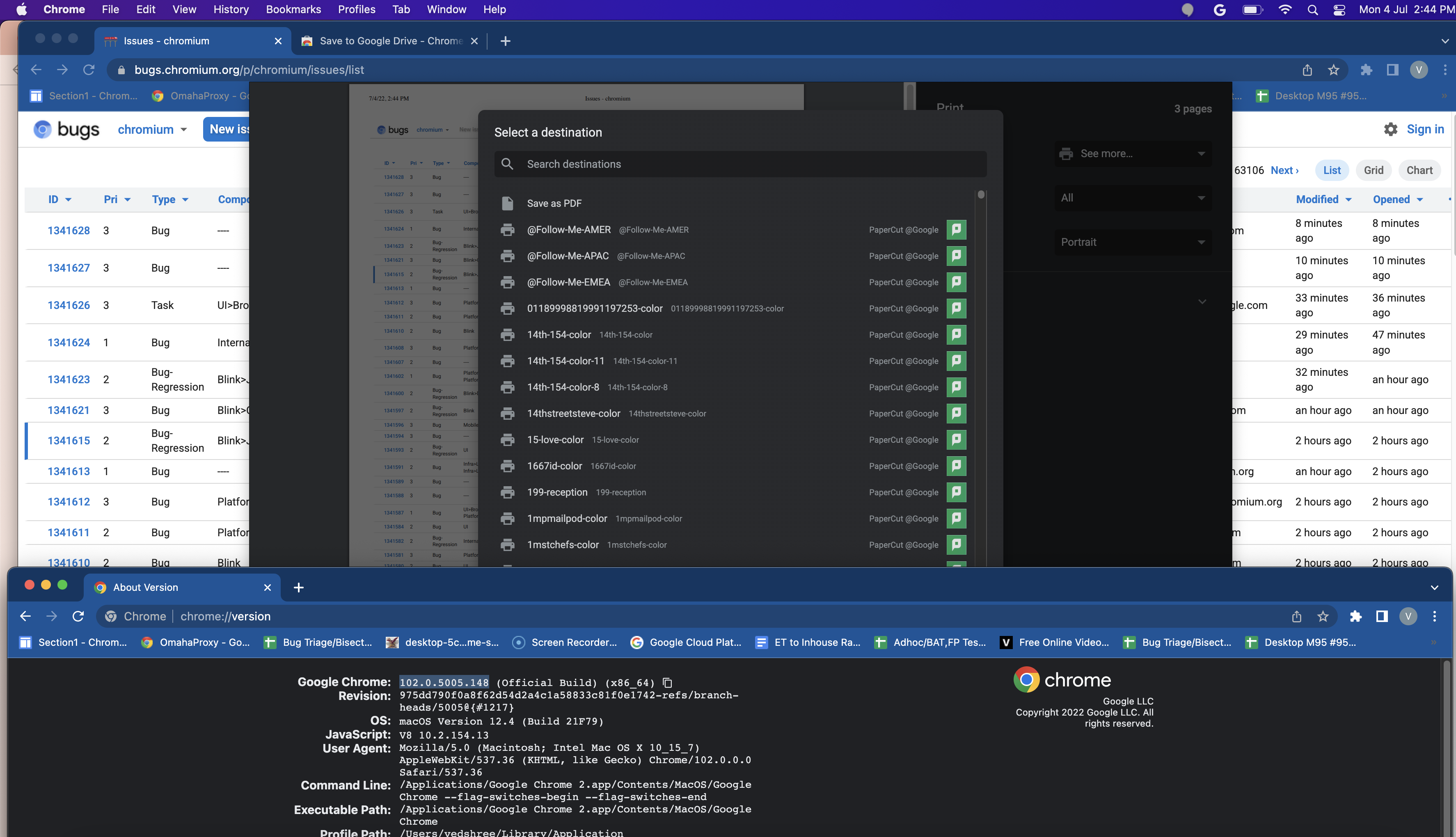The width and height of the screenshot is (1456, 837).
Task: Bookmark the chrome://version page with star
Action: pyautogui.click(x=1323, y=616)
